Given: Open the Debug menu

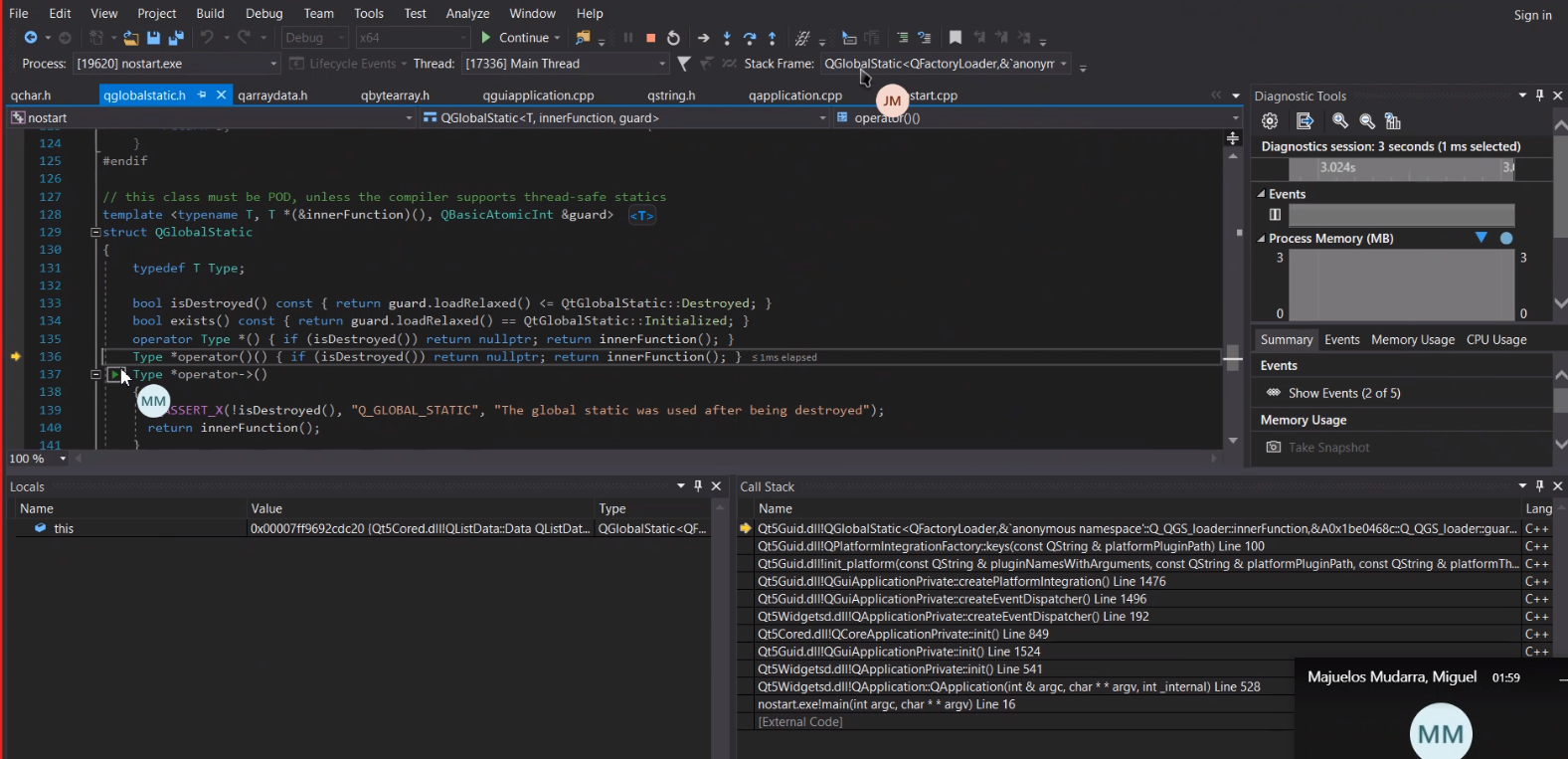Looking at the screenshot, I should [x=263, y=13].
